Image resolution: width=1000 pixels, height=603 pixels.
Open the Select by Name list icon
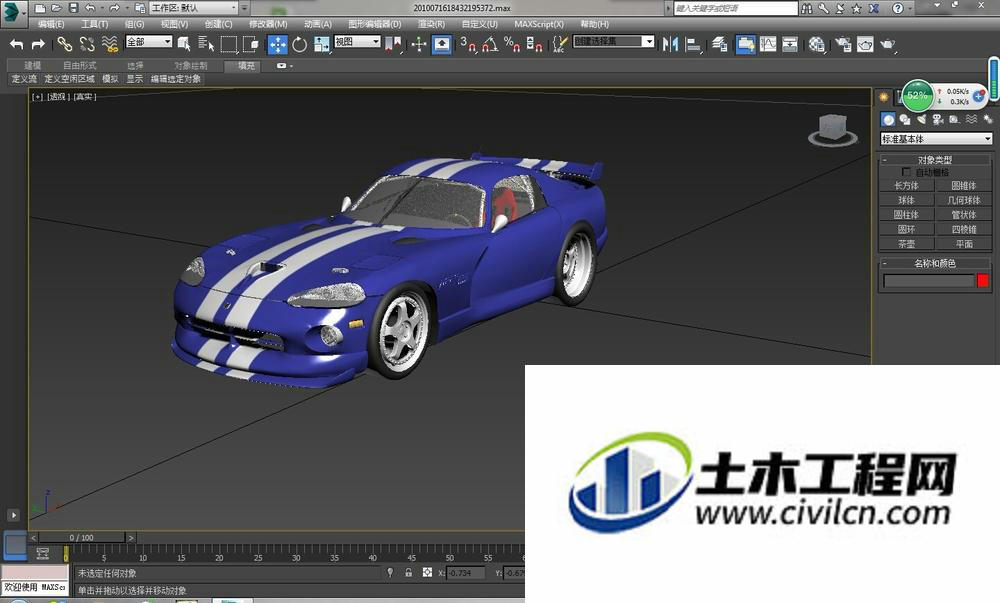tap(206, 44)
